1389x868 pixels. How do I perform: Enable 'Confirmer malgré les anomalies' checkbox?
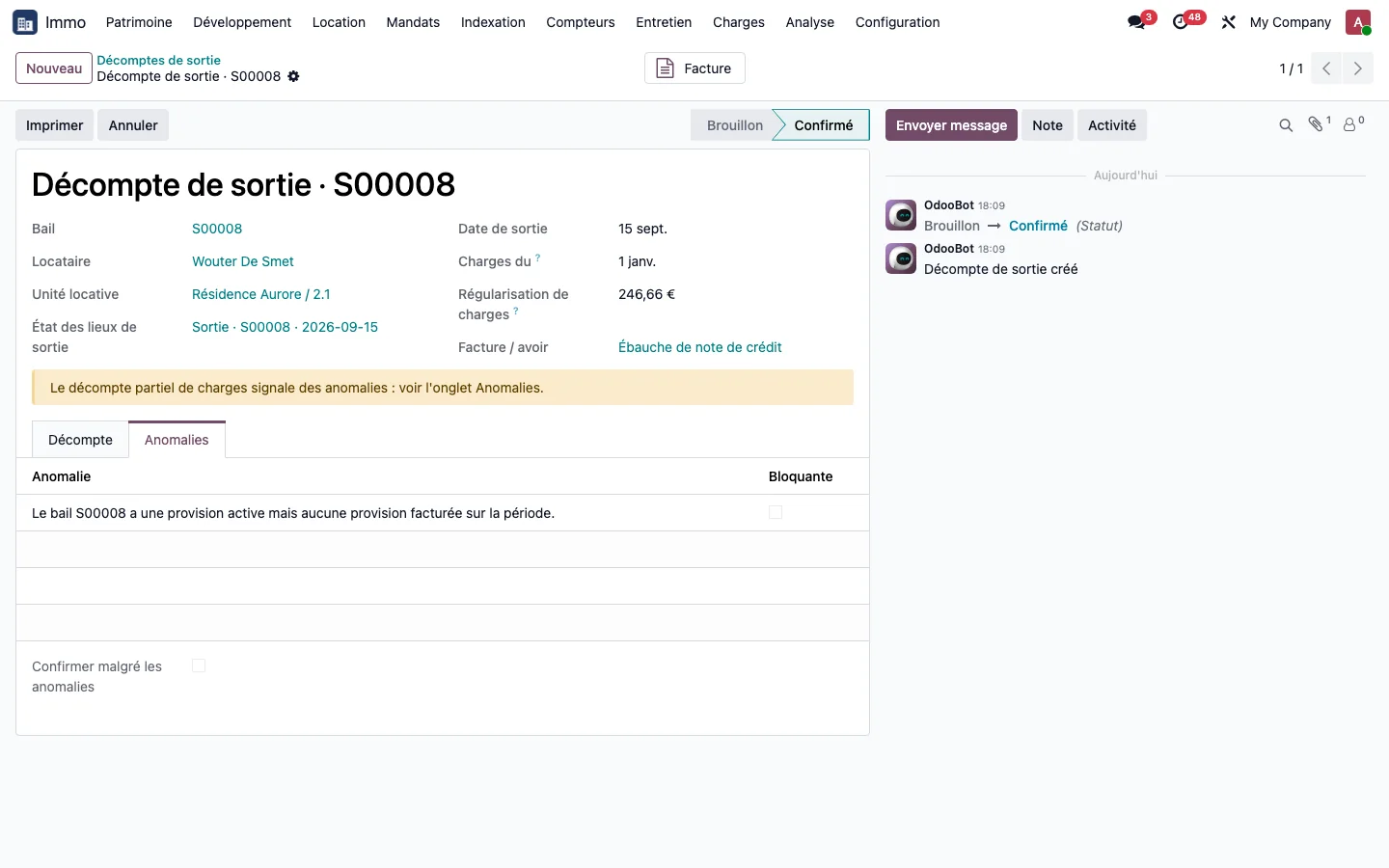[199, 665]
